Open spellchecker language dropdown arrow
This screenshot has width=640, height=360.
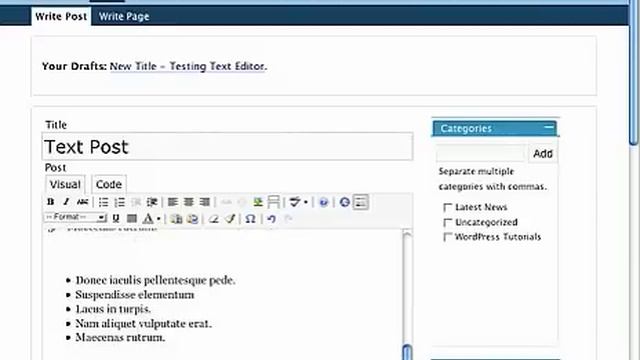tap(306, 202)
